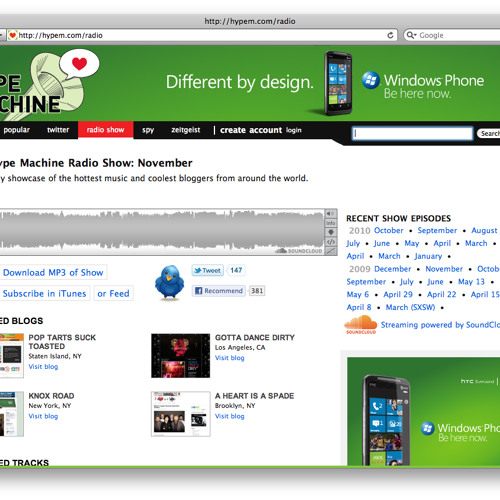Select the popular navigation item

click(17, 130)
